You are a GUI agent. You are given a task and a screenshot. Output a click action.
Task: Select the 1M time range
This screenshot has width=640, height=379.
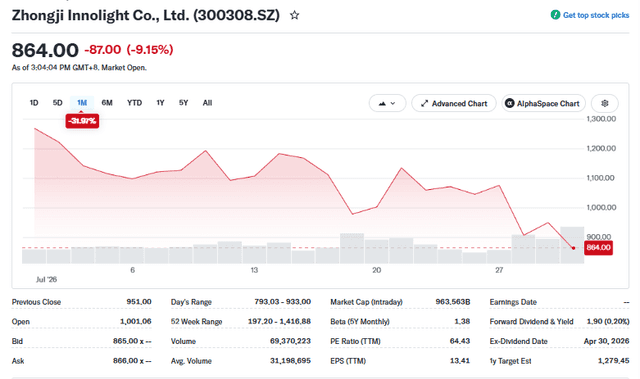pos(82,103)
